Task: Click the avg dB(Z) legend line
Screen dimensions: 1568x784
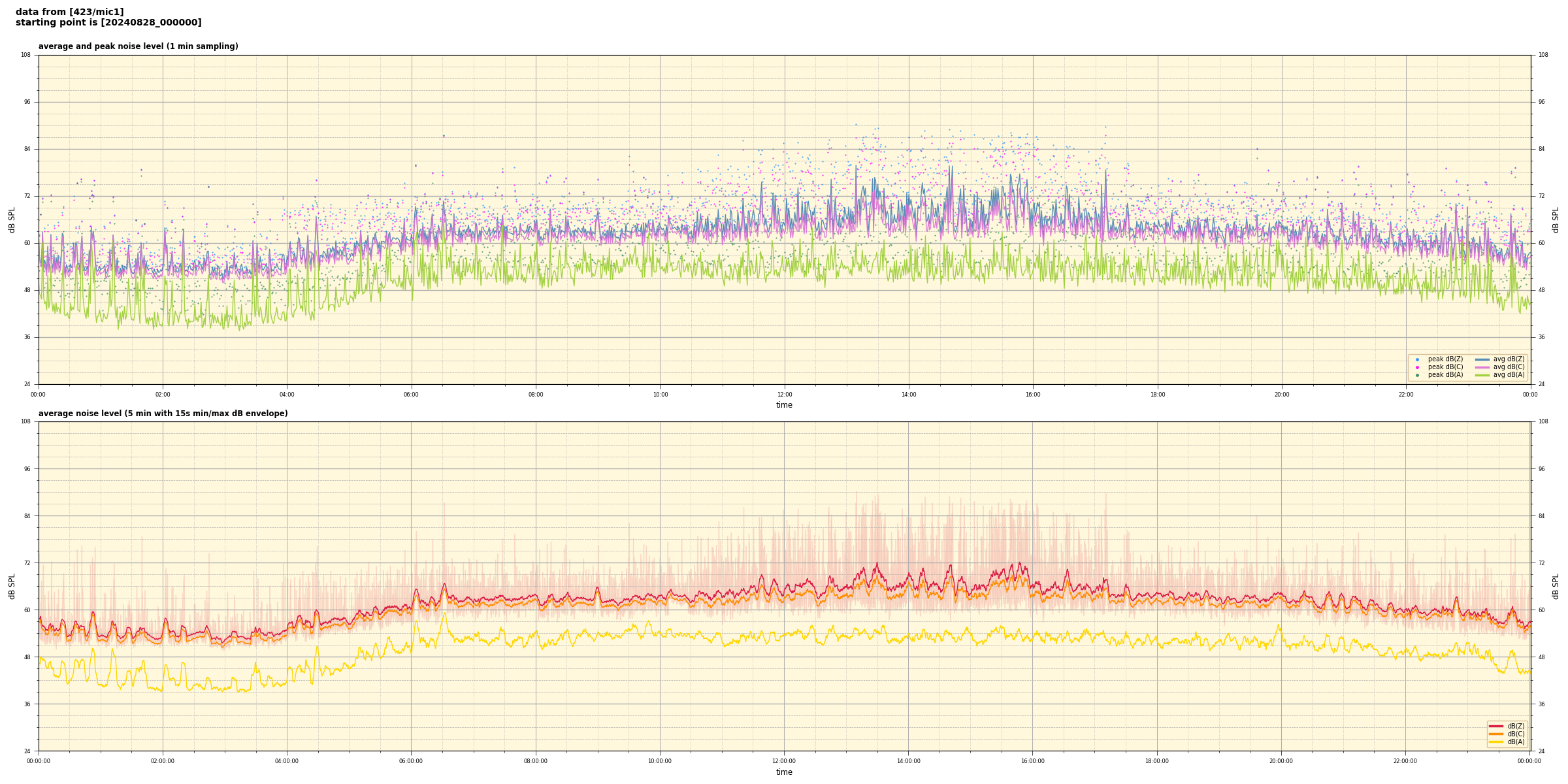Action: click(1482, 359)
